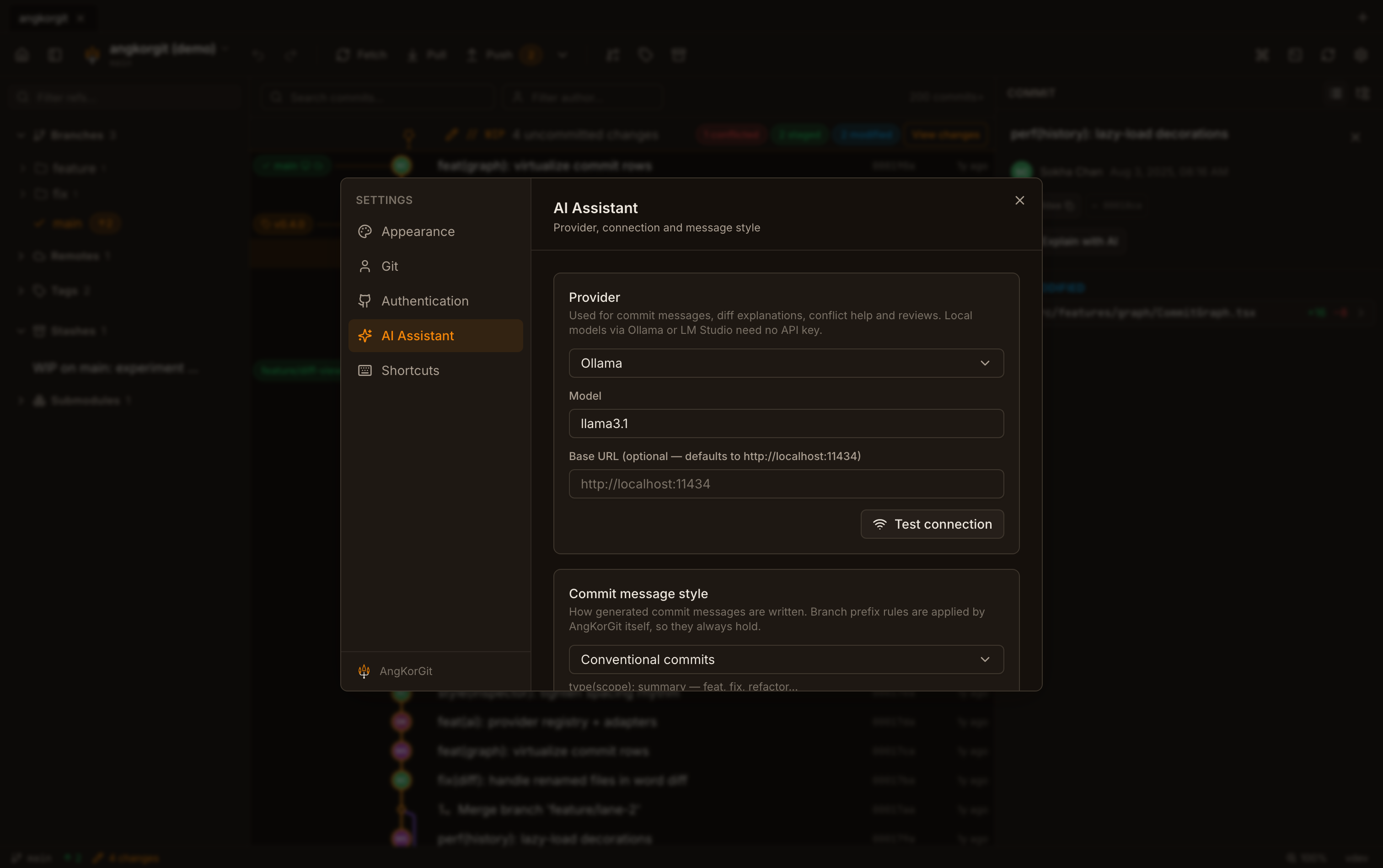
Task: Expand the Submodules section in background sidebar
Action: [x=21, y=400]
